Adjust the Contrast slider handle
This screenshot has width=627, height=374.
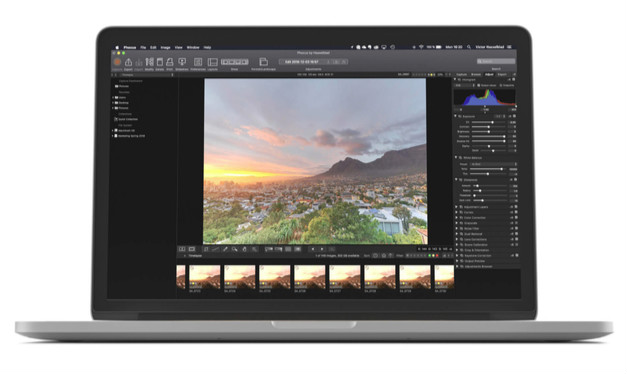(x=488, y=127)
